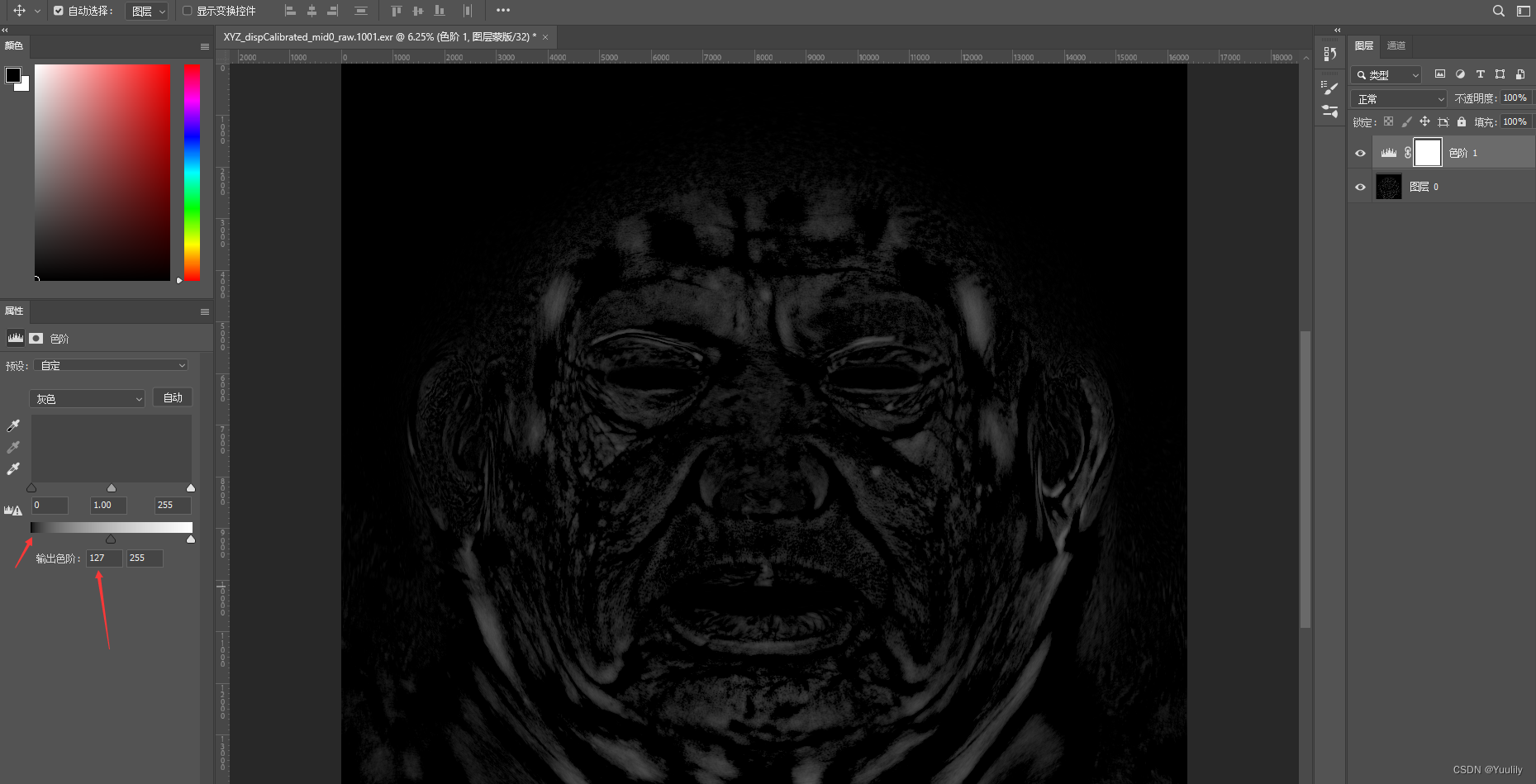Click the input highlight field 255
Screen dimensions: 1536x784
coord(173,505)
